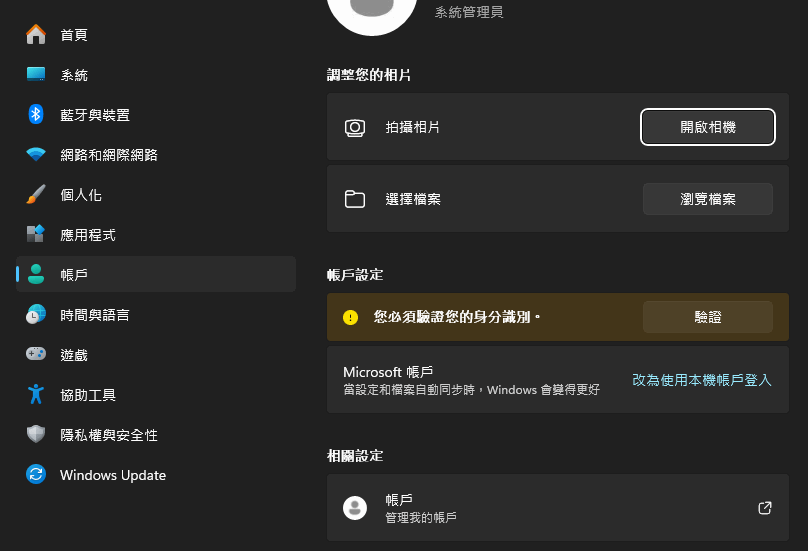This screenshot has width=808, height=551.
Task: Open Windows Update sync icon
Action: click(x=36, y=474)
